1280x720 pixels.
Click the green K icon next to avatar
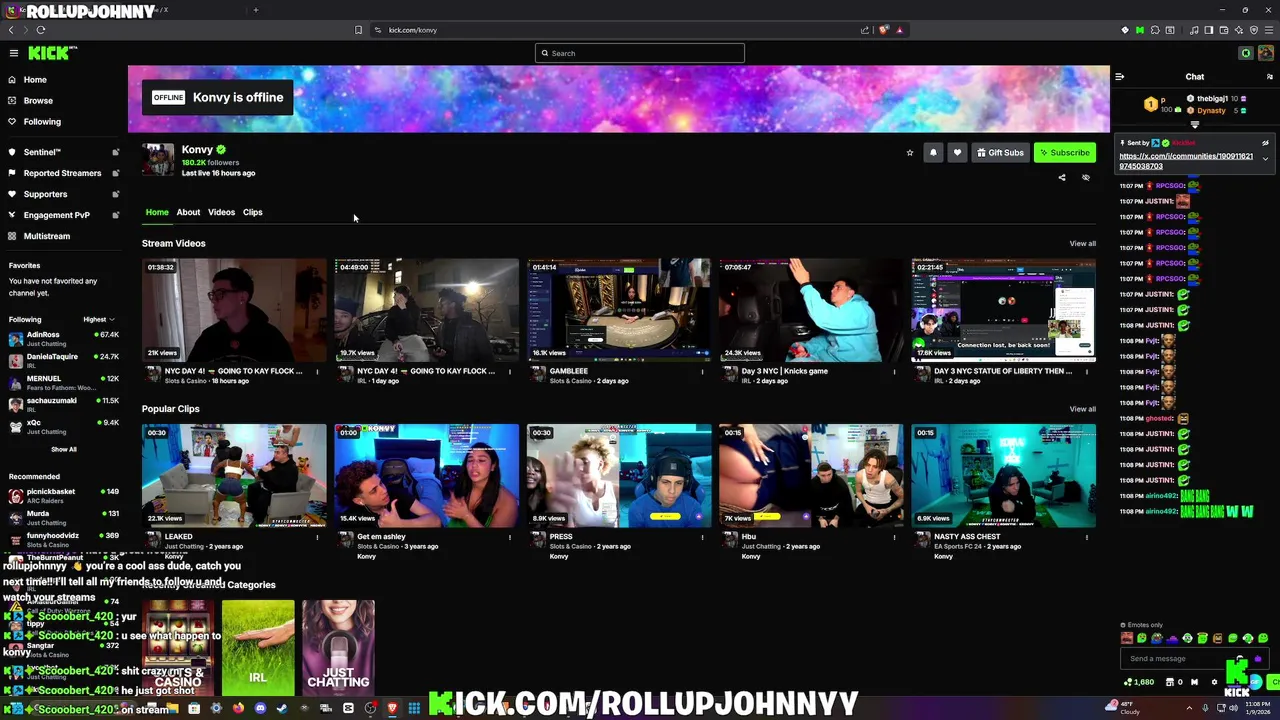click(x=1246, y=53)
